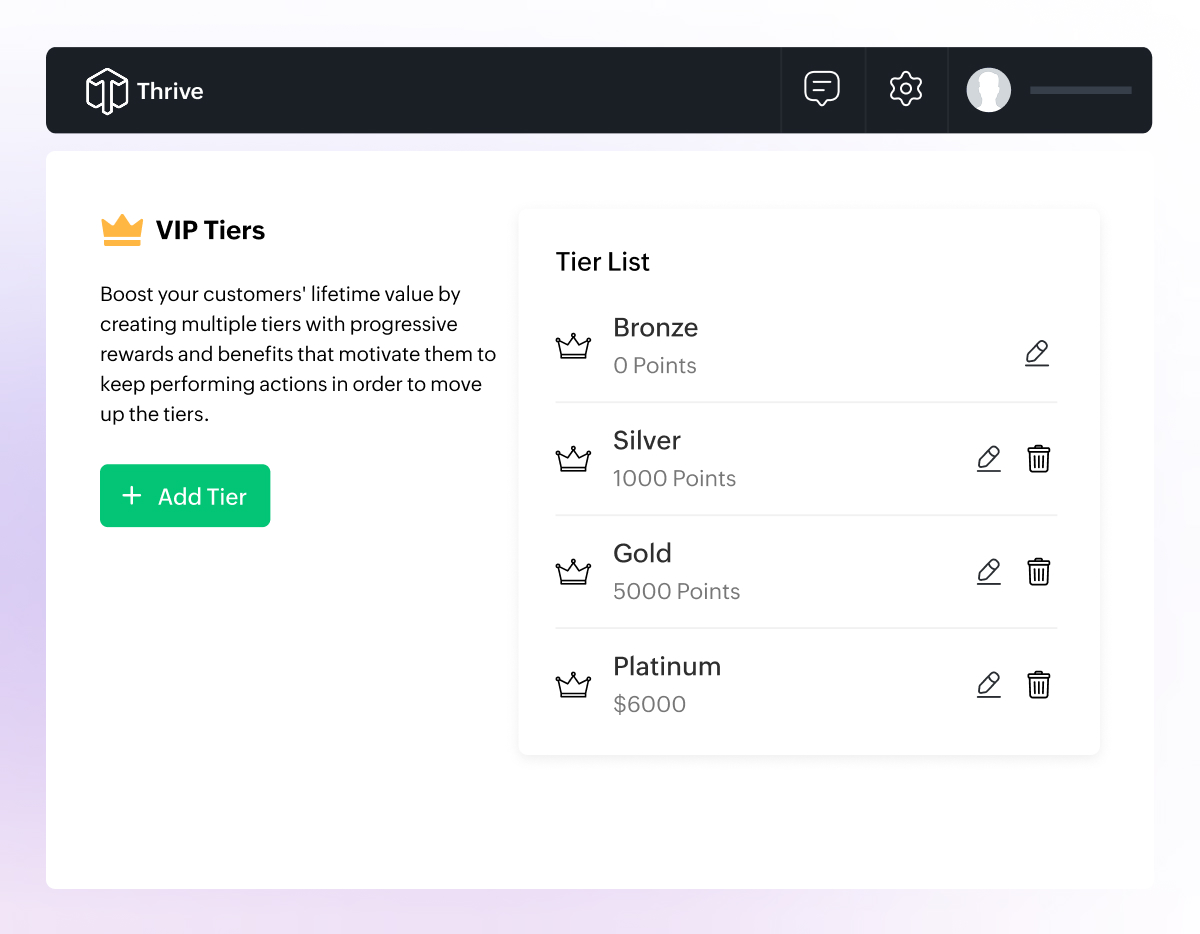Click the orange crown icon beside VIP Tiers
1200x934 pixels.
[x=121, y=229]
